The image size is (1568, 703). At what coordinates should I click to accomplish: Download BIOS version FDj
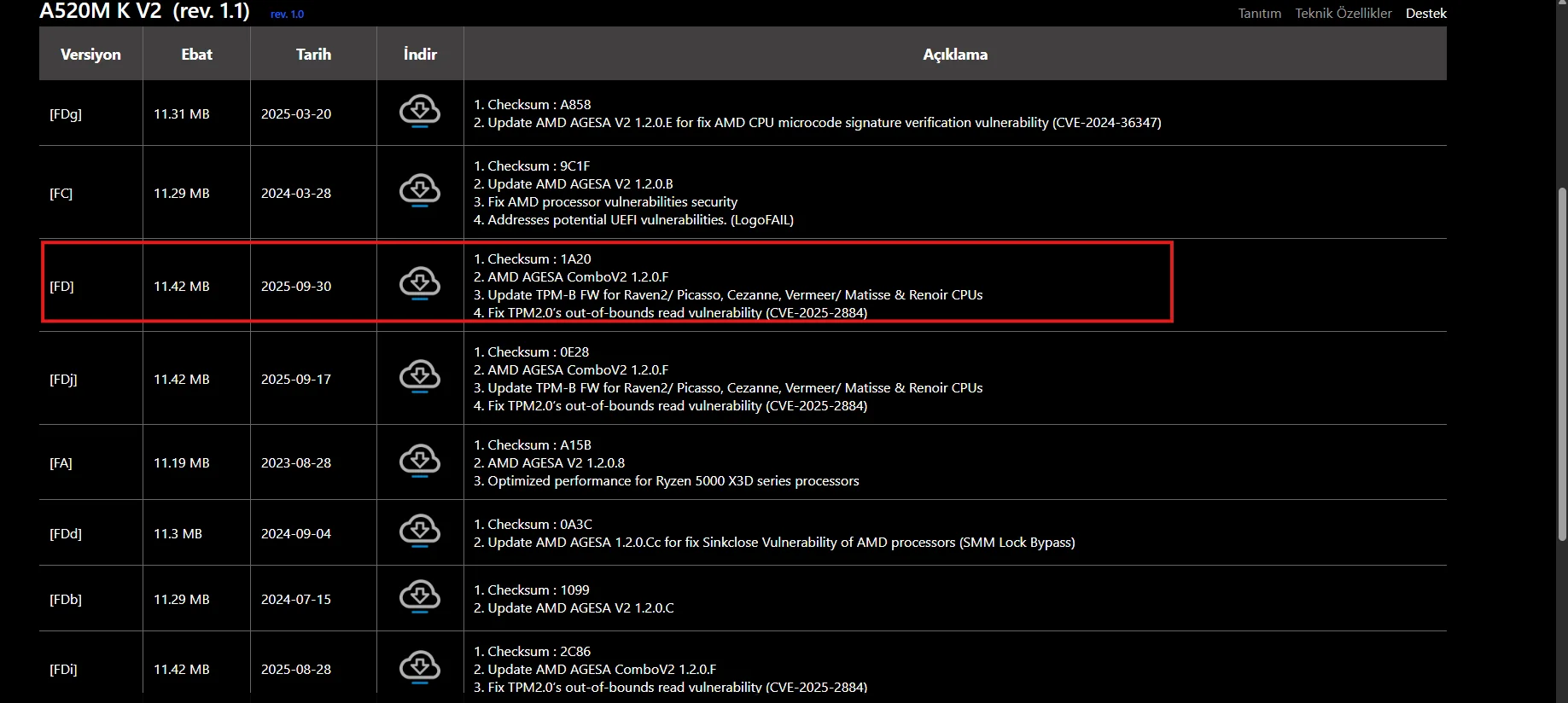pyautogui.click(x=420, y=377)
